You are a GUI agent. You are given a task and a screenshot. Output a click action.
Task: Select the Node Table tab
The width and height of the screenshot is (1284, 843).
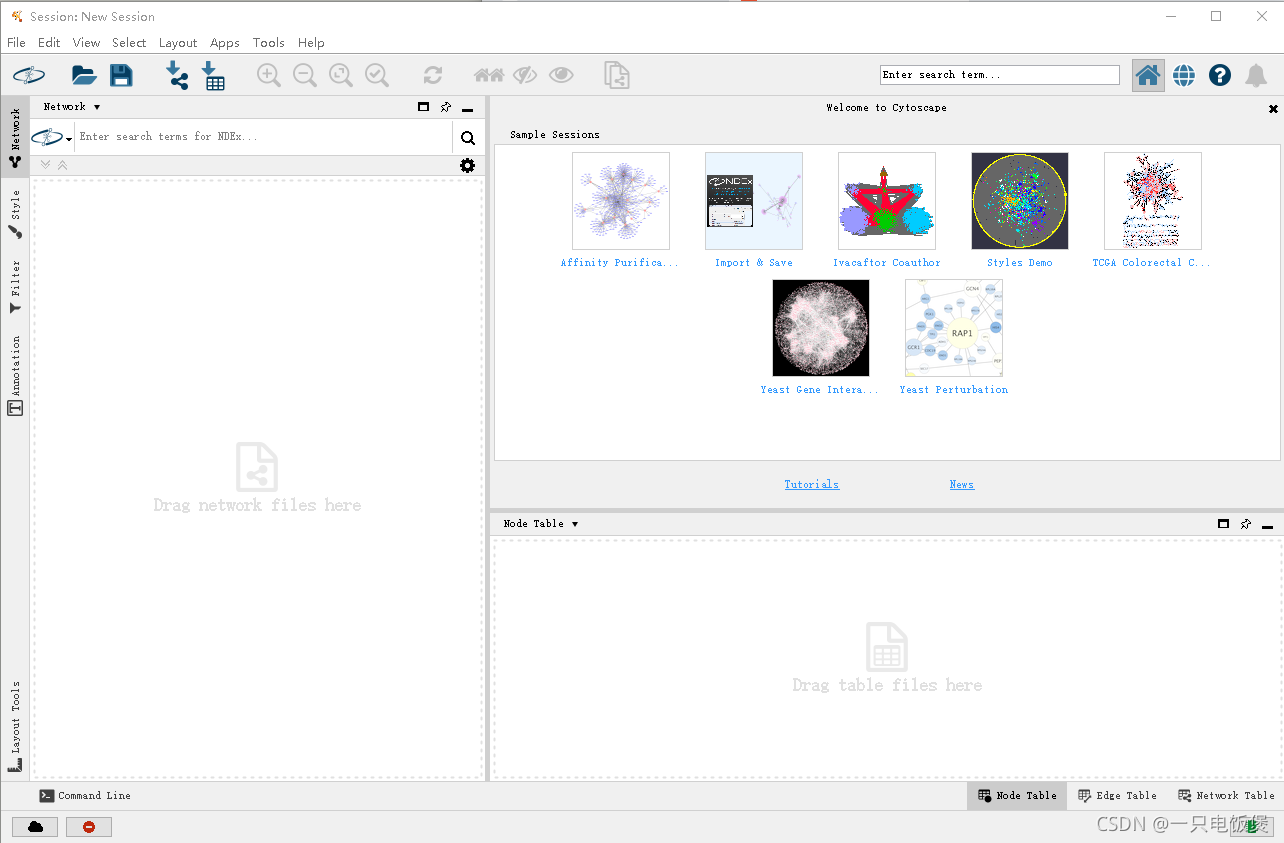(x=1017, y=796)
